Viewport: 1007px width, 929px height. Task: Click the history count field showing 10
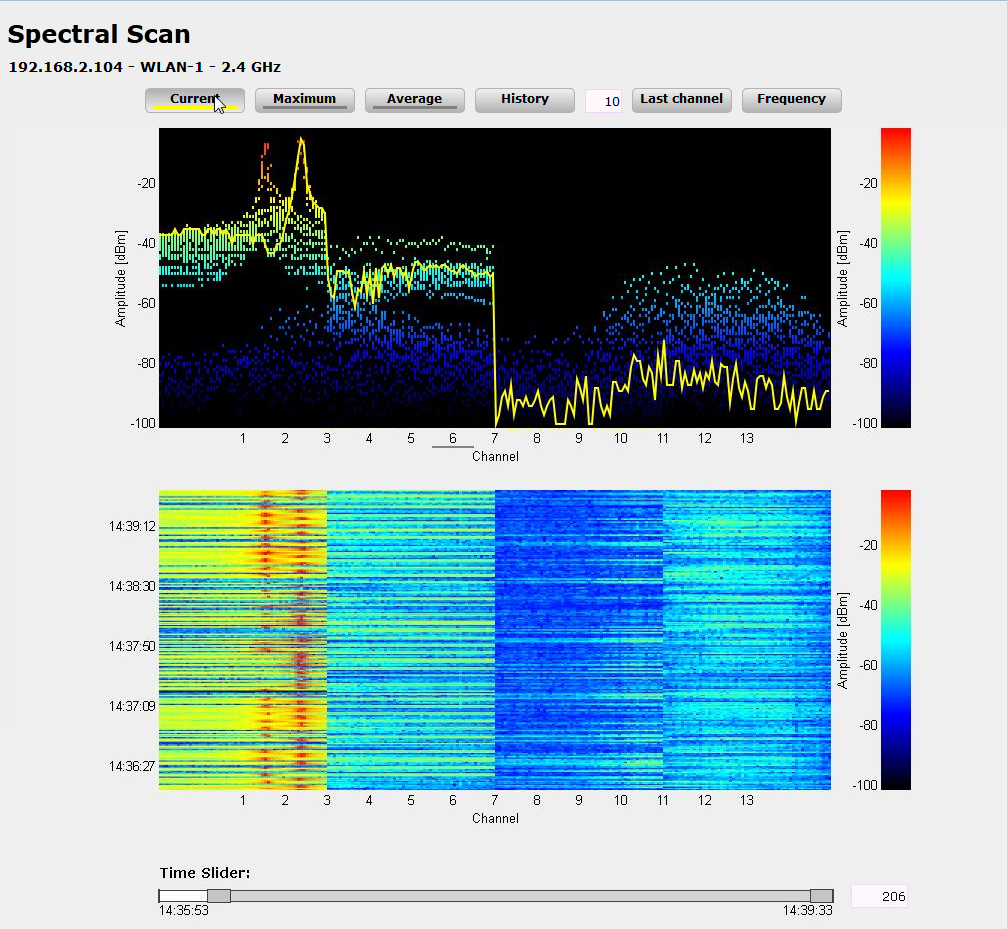point(603,101)
